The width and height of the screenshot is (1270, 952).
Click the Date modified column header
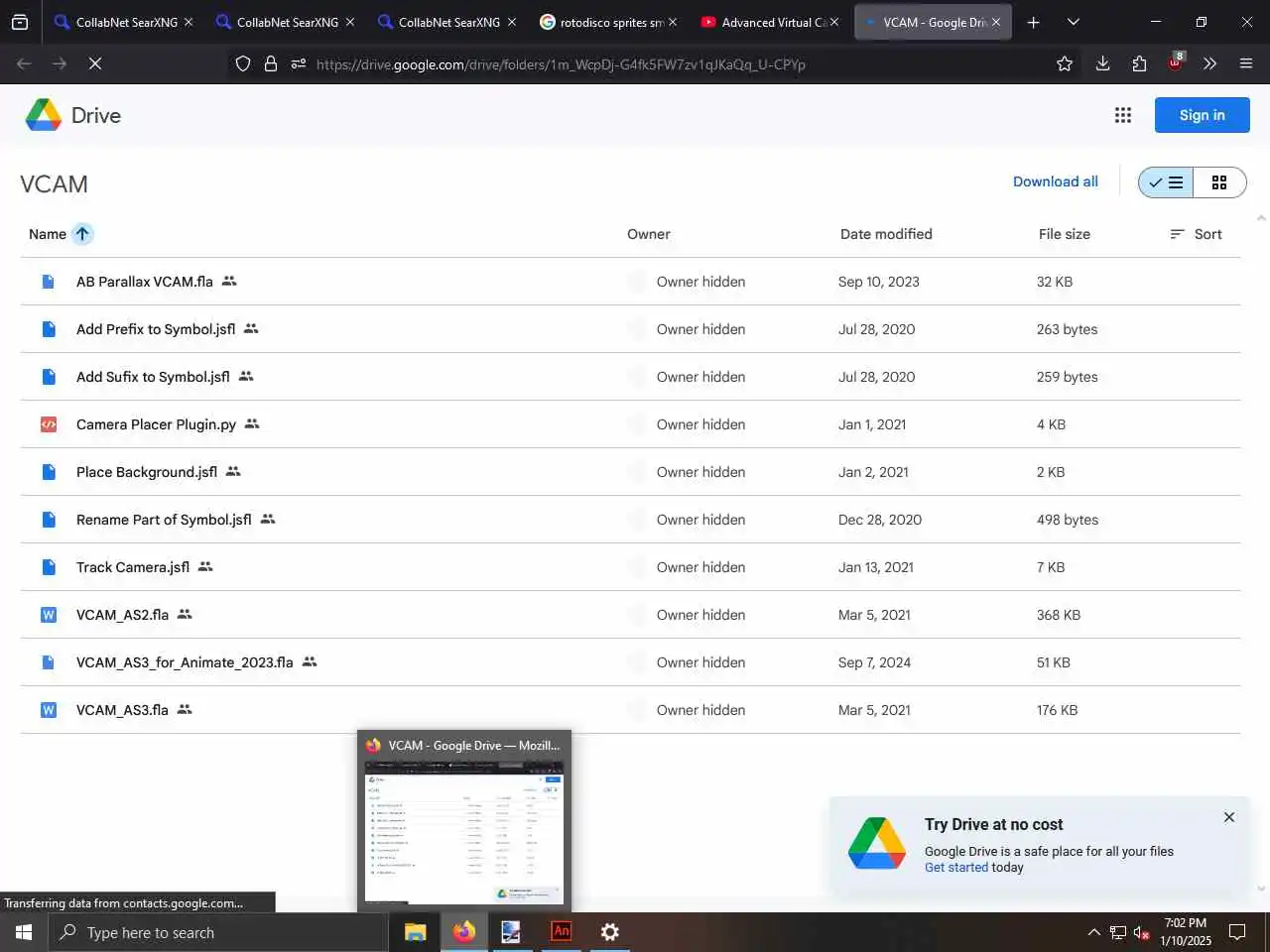[886, 234]
